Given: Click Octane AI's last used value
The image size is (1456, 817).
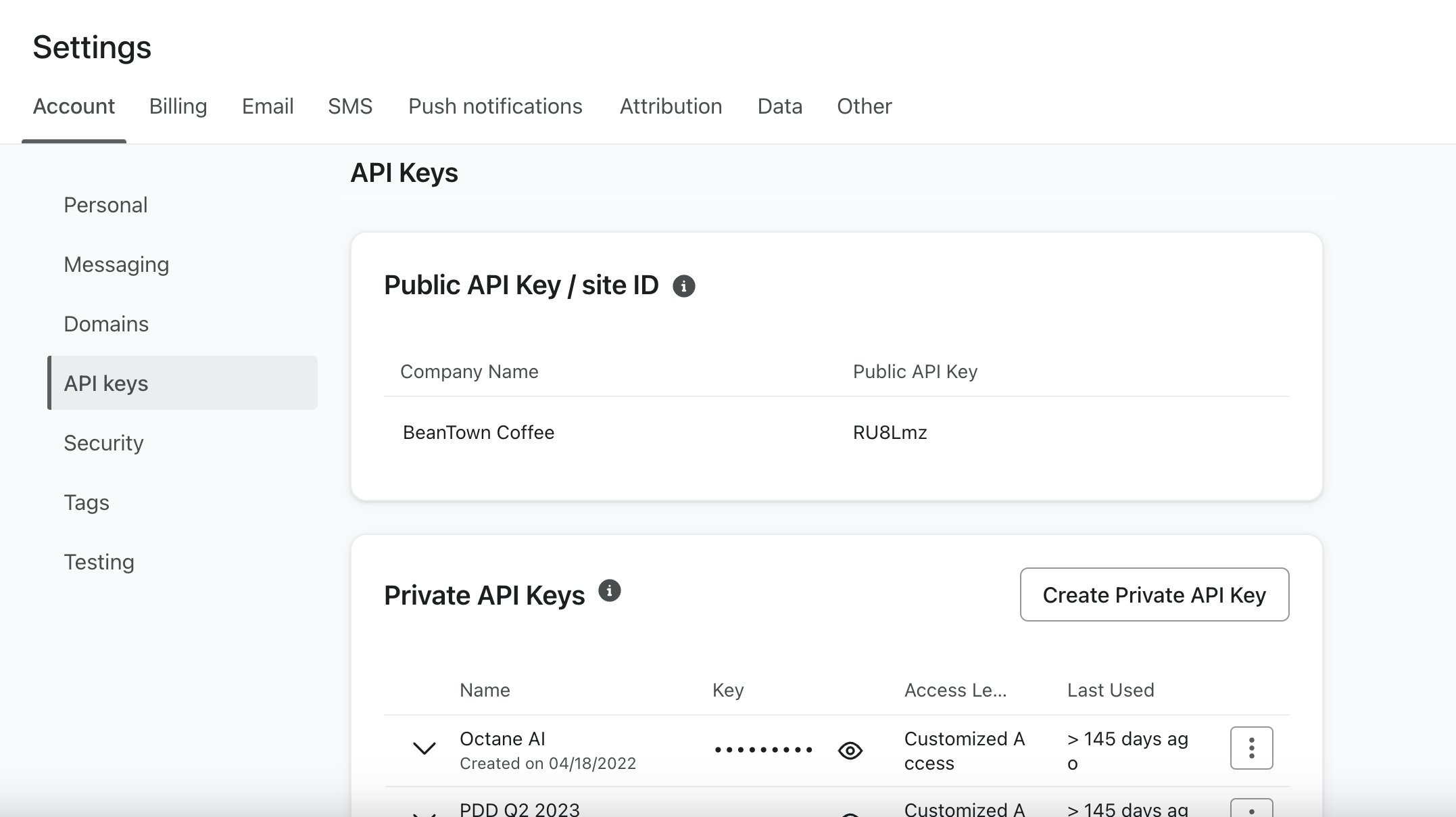Looking at the screenshot, I should click(1127, 751).
